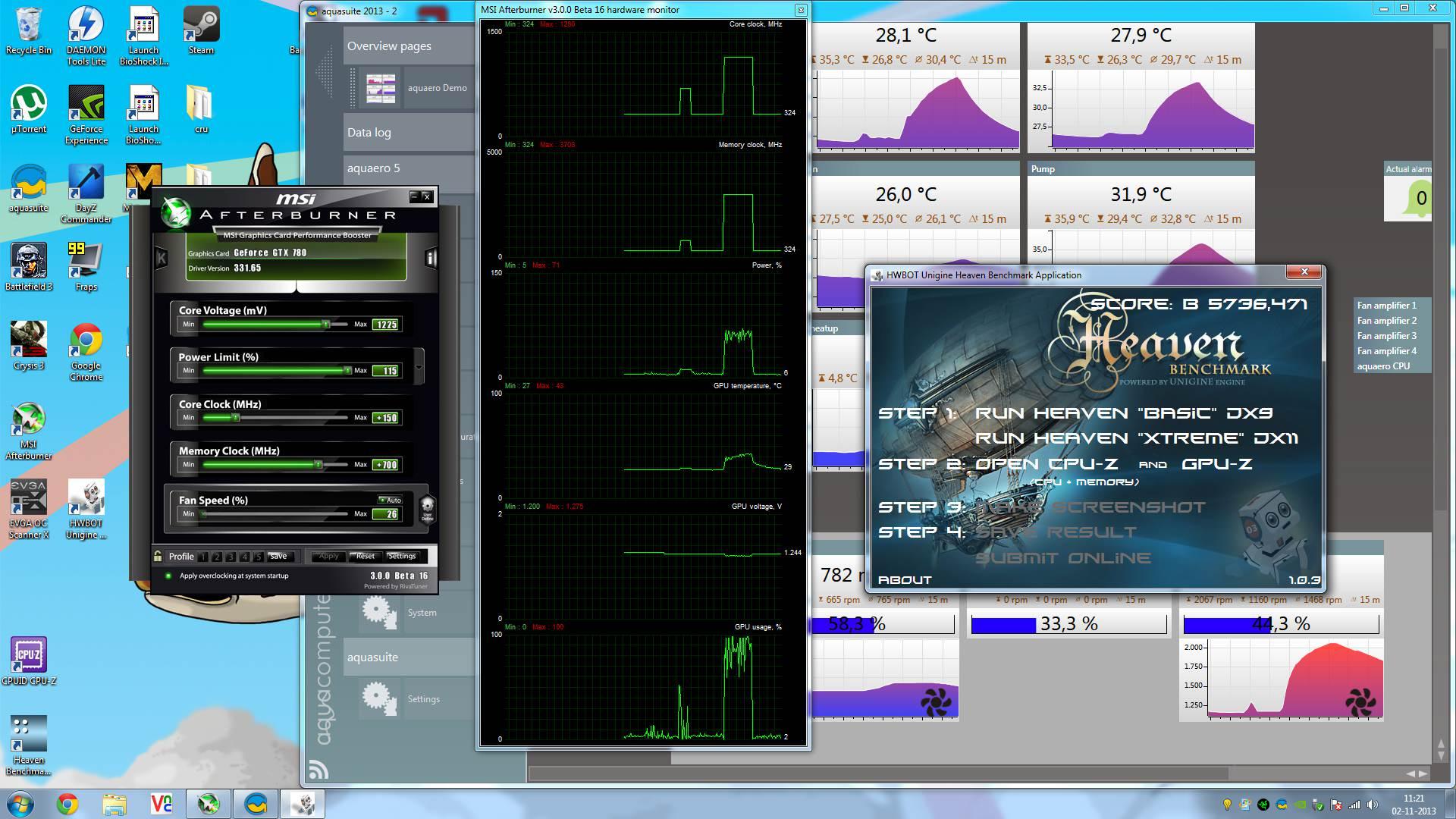Select Afterburner profile slot 2
1456x819 pixels.
(217, 557)
